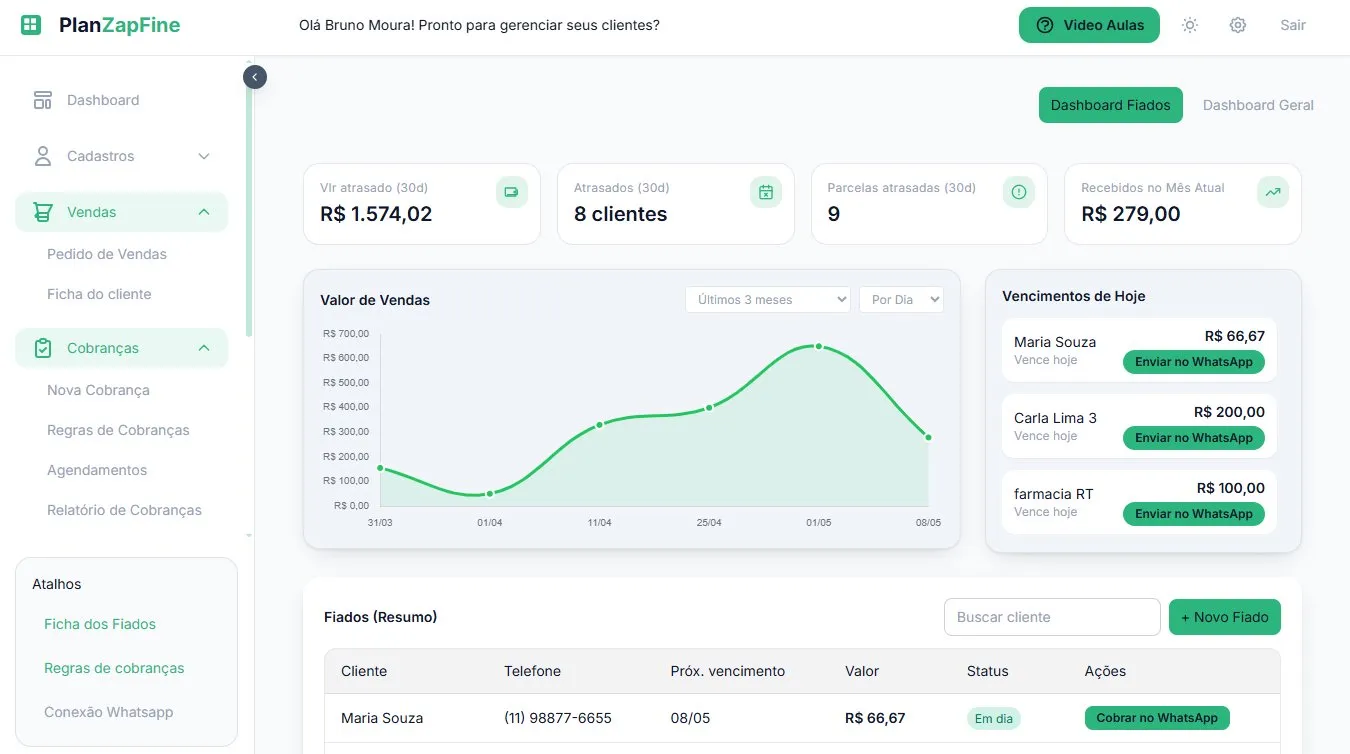Open the Últimos 3 meses period dropdown

click(768, 300)
